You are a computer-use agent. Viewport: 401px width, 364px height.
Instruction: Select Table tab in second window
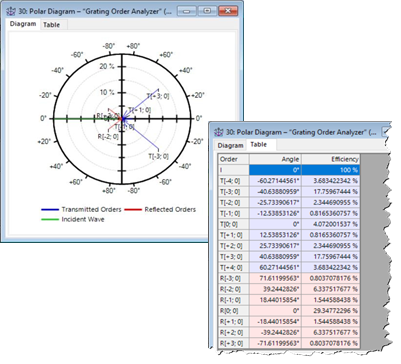259,145
